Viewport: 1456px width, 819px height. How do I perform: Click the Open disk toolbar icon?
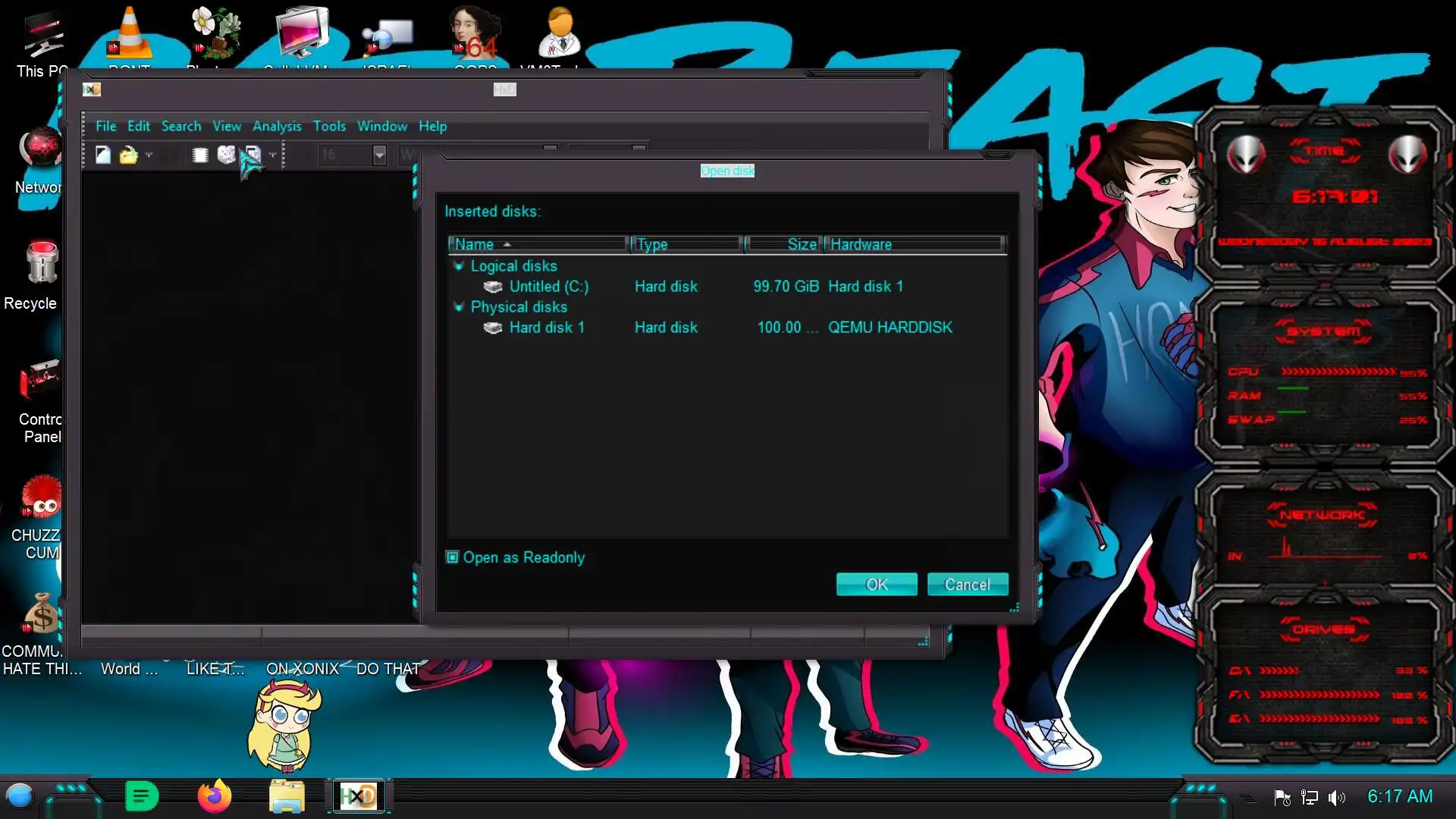coord(226,155)
